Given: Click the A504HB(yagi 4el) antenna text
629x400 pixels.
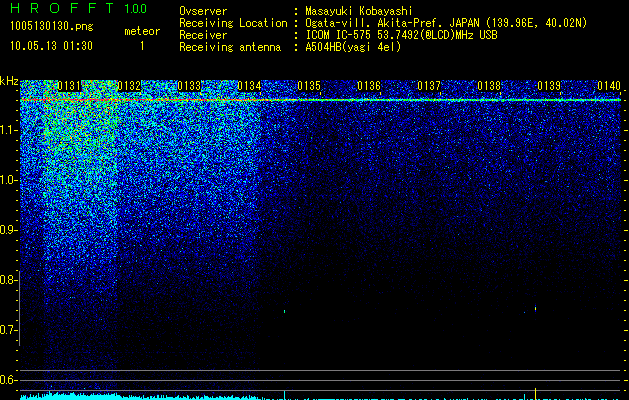Looking at the screenshot, I should point(353,47).
